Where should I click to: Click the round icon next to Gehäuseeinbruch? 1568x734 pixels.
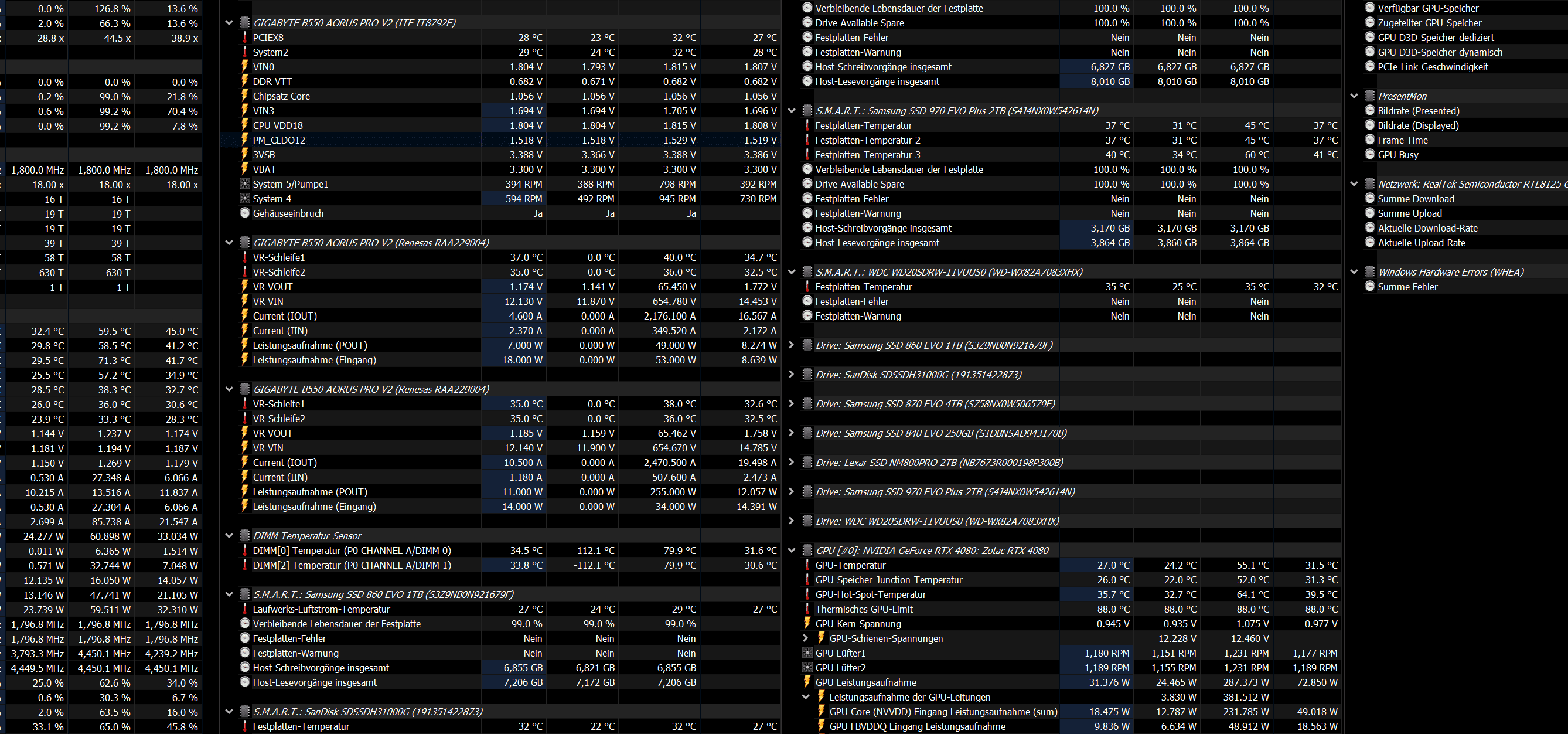(245, 213)
